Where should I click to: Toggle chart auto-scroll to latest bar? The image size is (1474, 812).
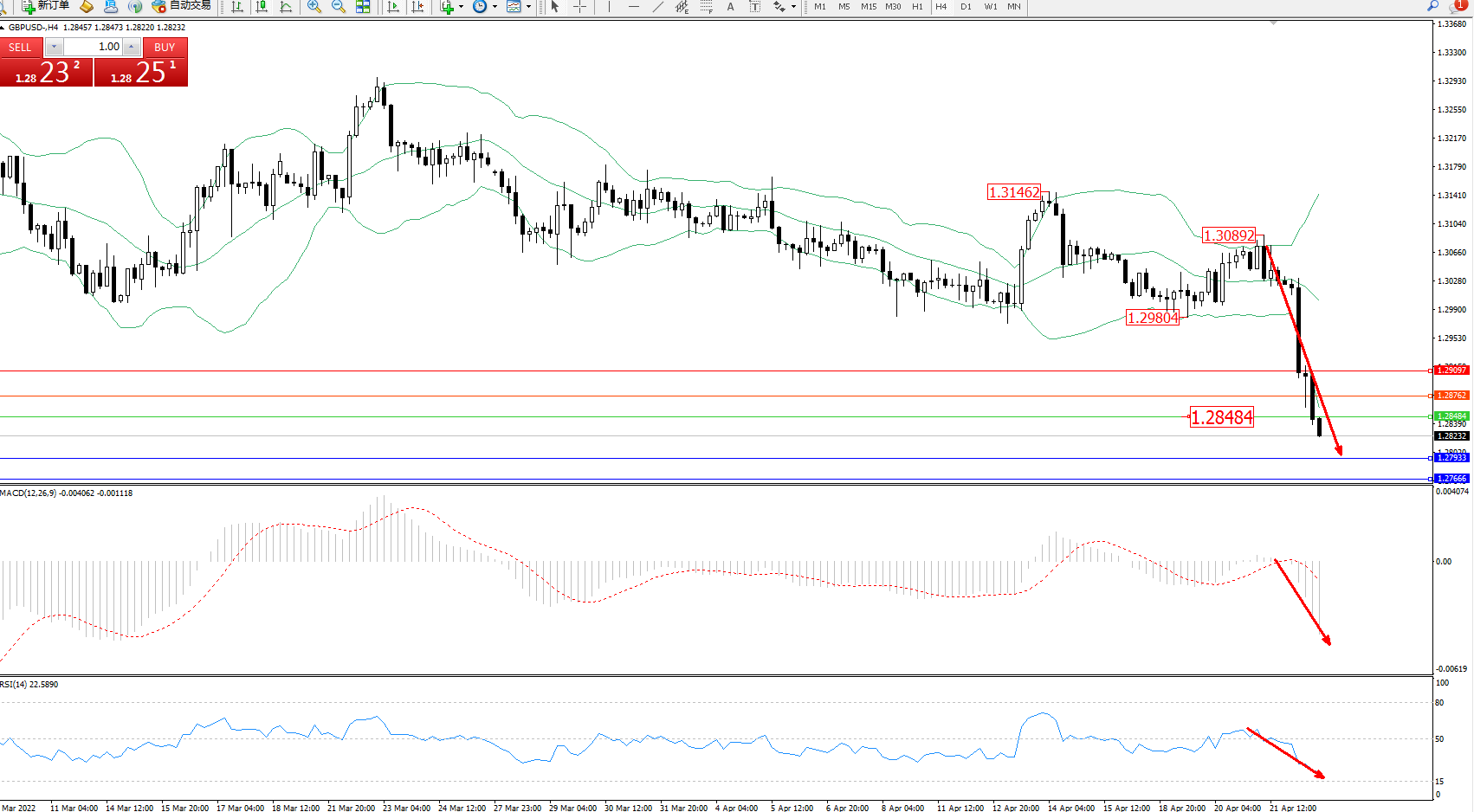pyautogui.click(x=393, y=7)
